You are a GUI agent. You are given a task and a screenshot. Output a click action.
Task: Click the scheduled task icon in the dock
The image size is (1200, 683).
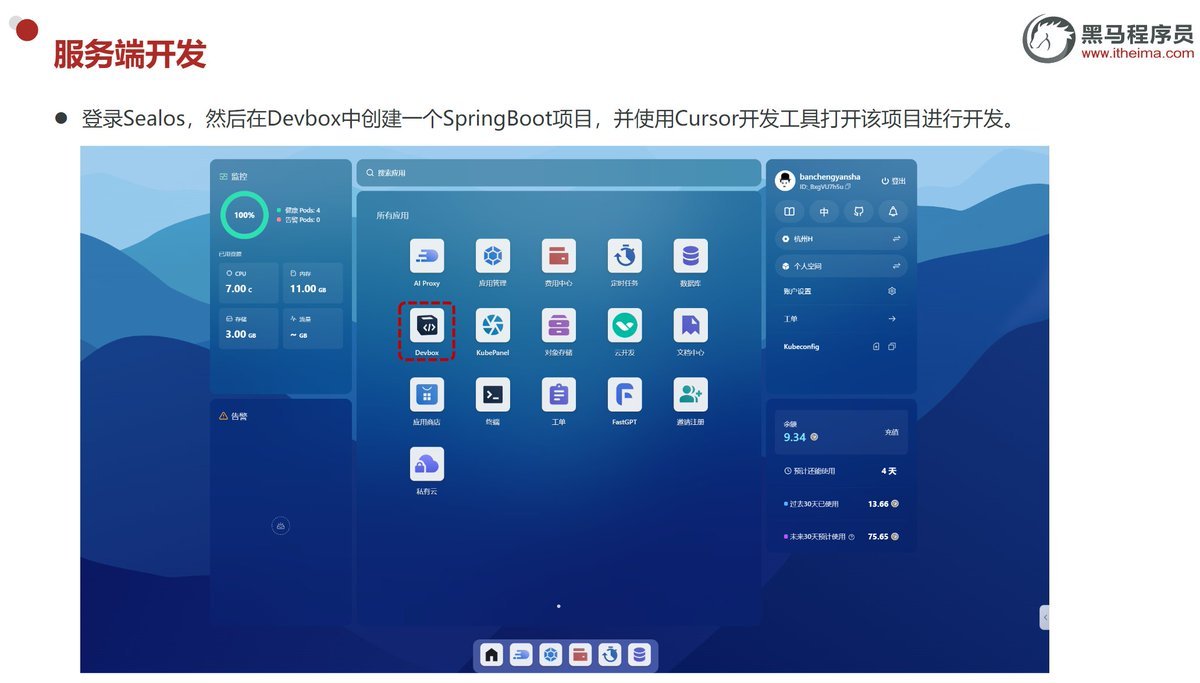[x=610, y=655]
